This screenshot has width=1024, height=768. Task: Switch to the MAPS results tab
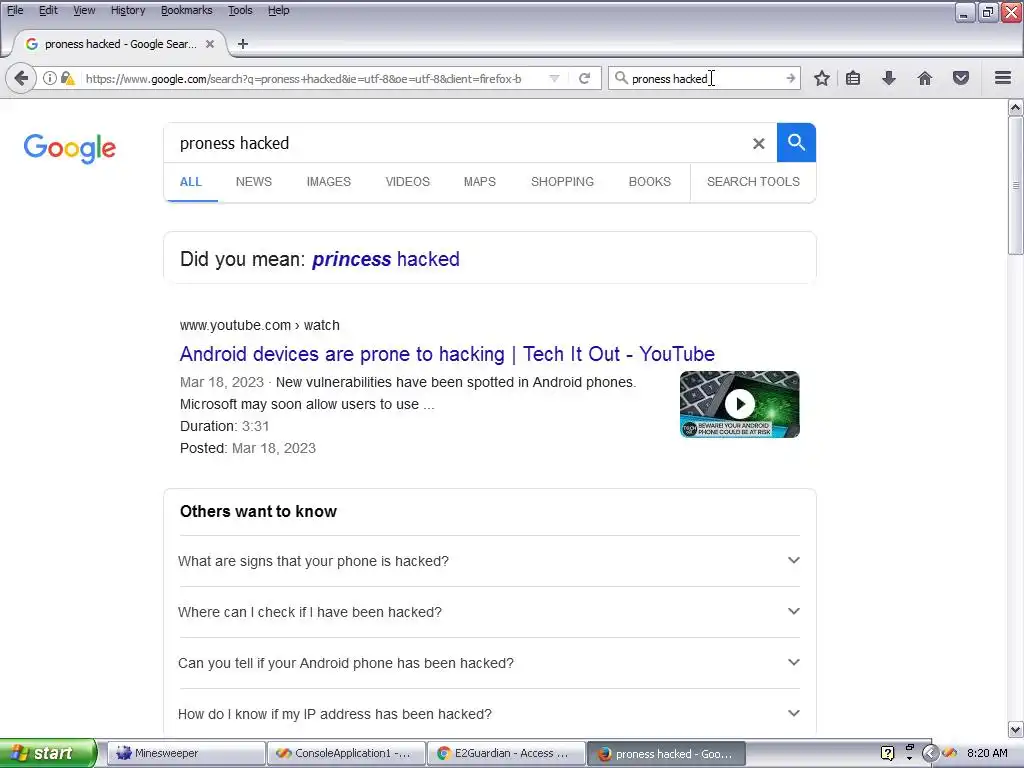[x=480, y=182]
